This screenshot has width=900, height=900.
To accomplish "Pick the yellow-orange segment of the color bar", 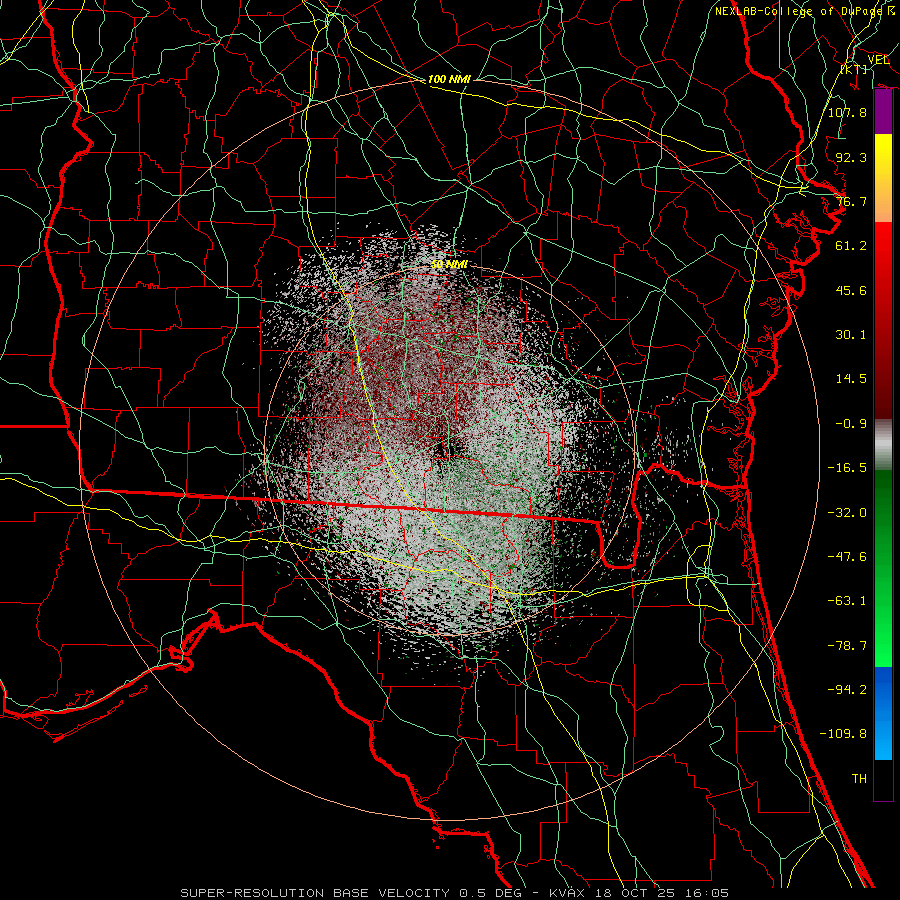I will click(x=883, y=178).
